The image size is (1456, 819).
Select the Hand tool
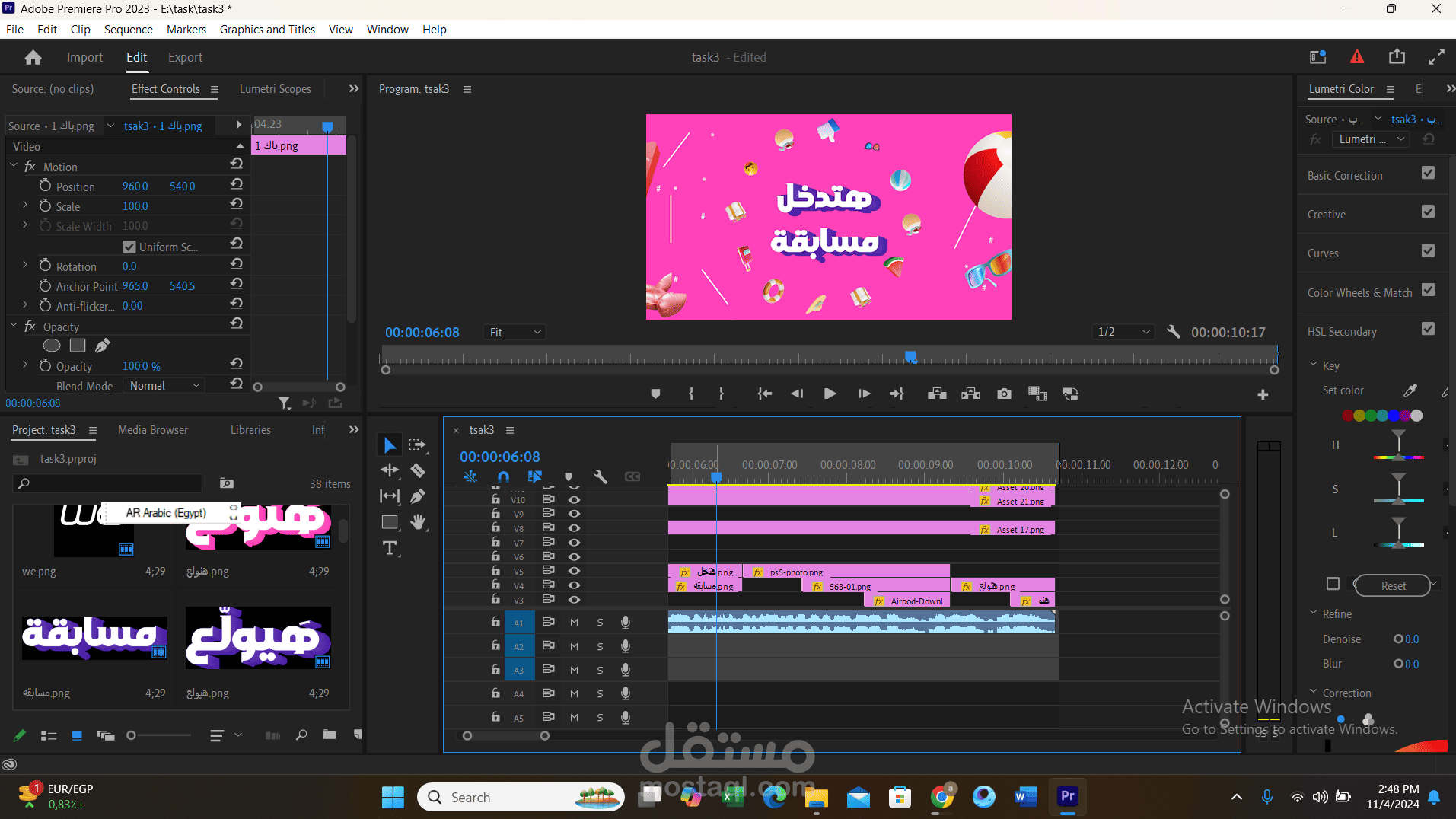tap(418, 522)
